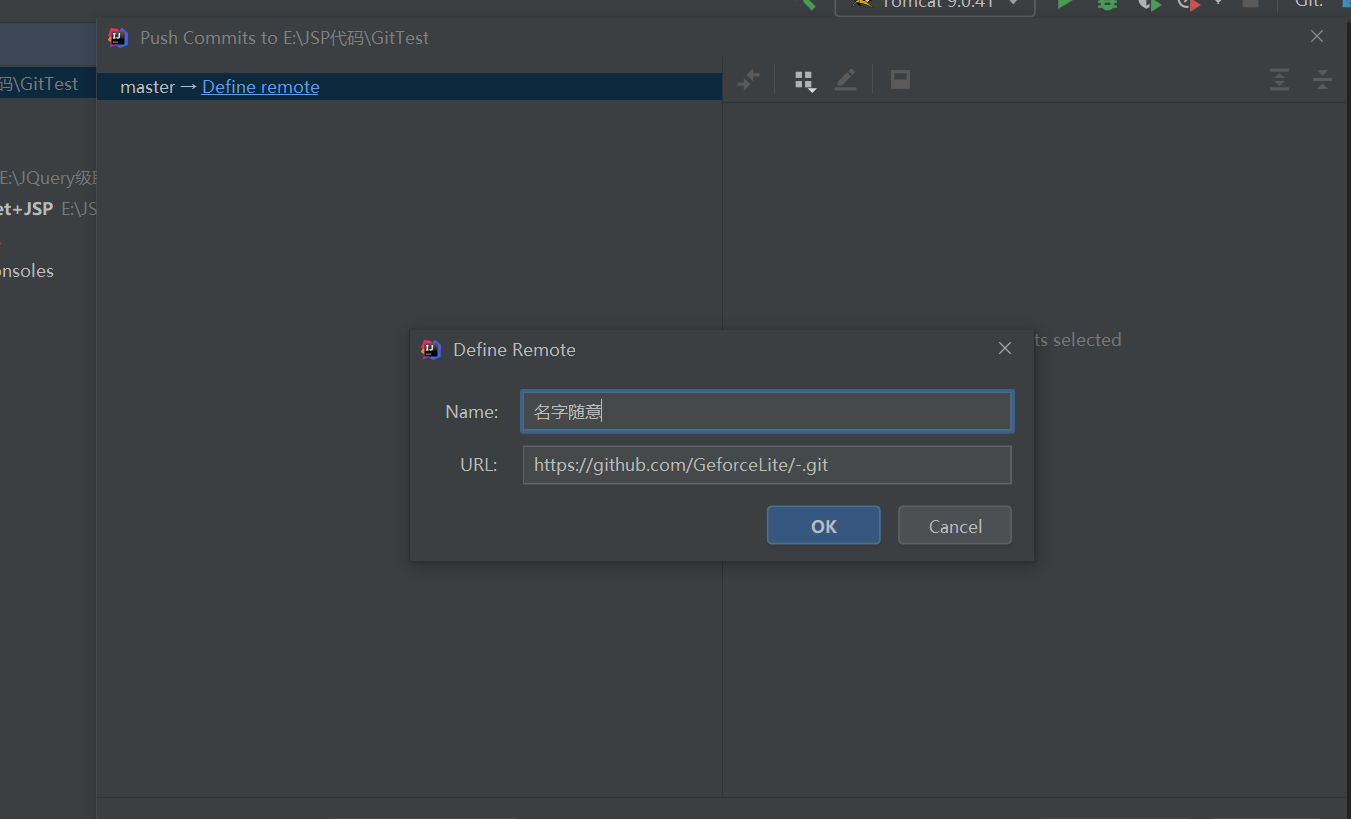Close the Define Remote dialog with X
Viewport: 1351px width, 819px height.
(x=1005, y=348)
